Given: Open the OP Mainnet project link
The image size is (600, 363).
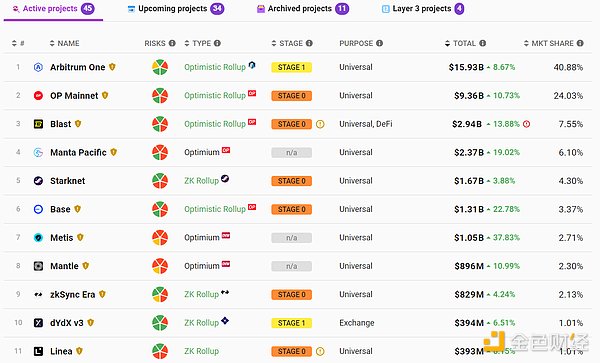Looking at the screenshot, I should [74, 96].
